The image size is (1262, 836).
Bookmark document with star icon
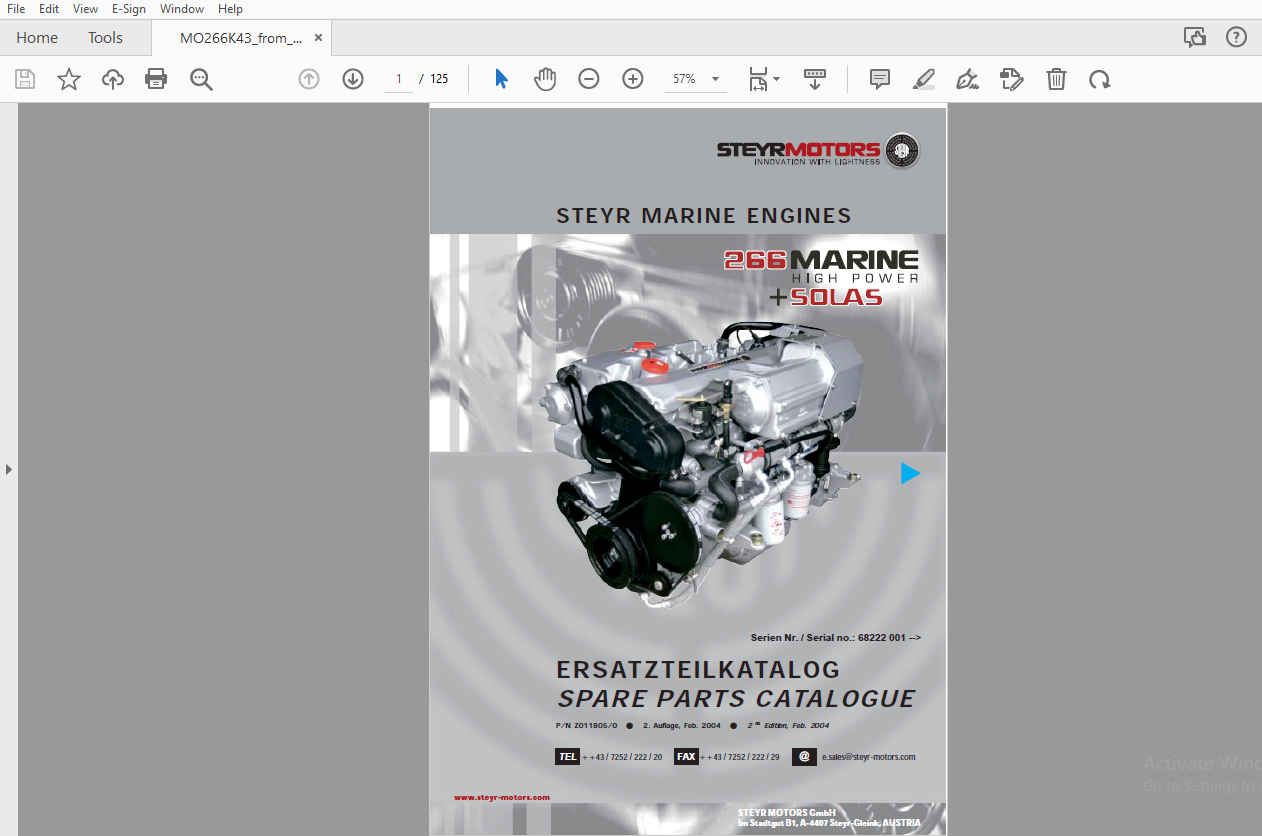[69, 79]
